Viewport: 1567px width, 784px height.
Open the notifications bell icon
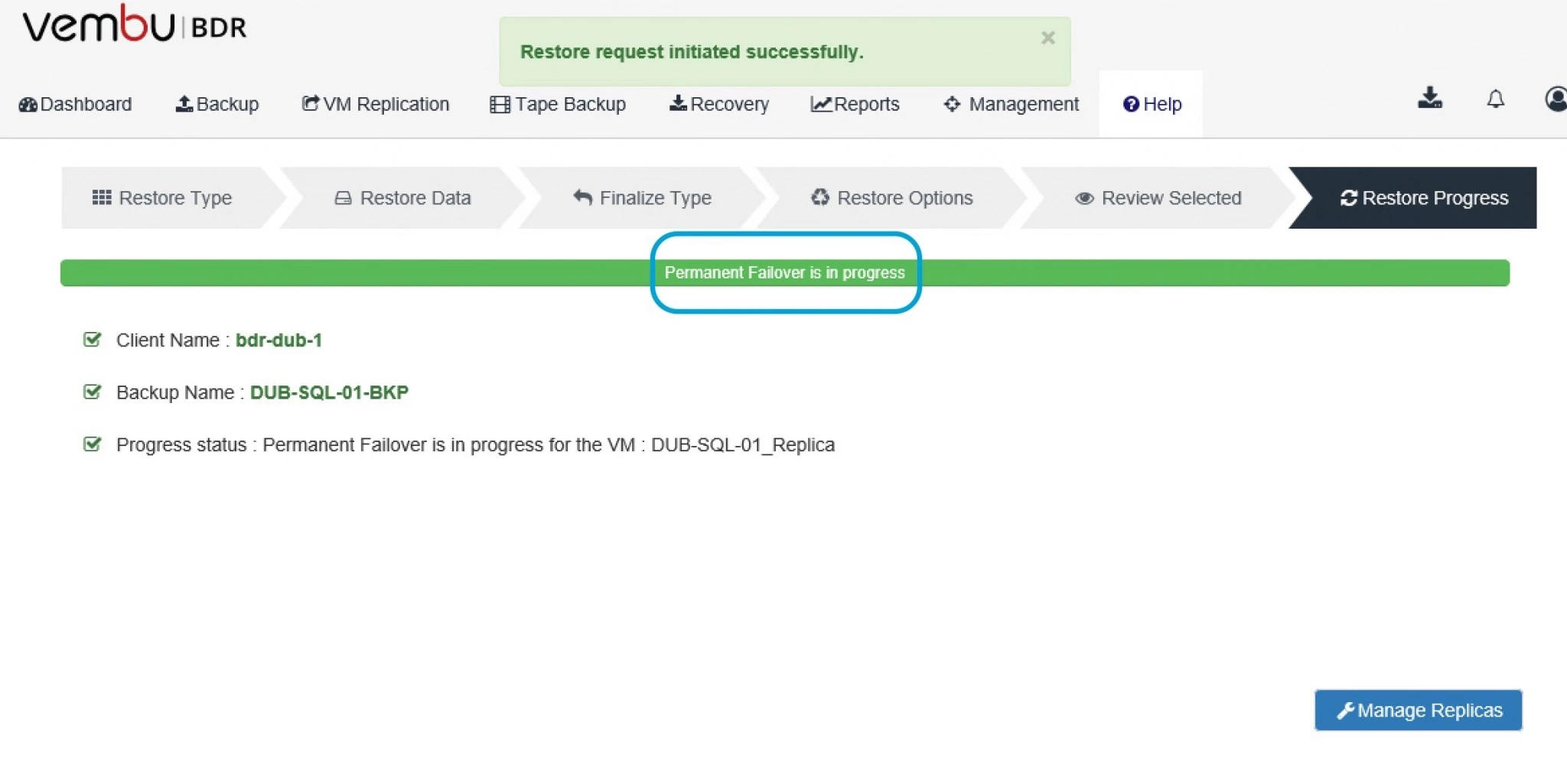tap(1495, 99)
